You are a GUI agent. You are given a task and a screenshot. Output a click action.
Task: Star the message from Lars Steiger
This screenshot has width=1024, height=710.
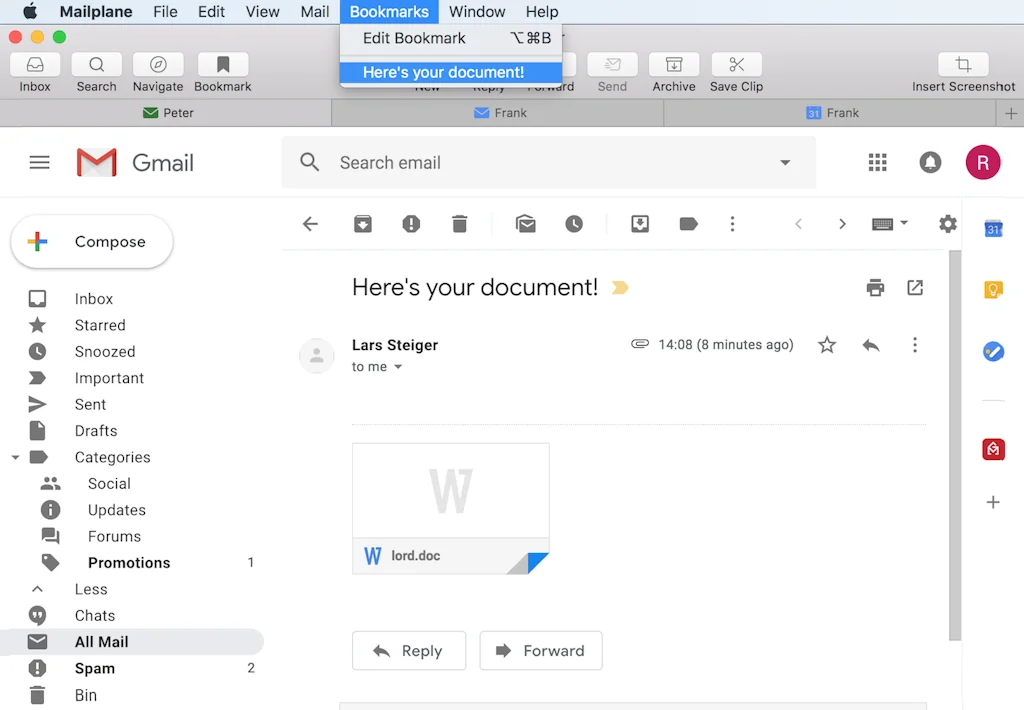(827, 344)
